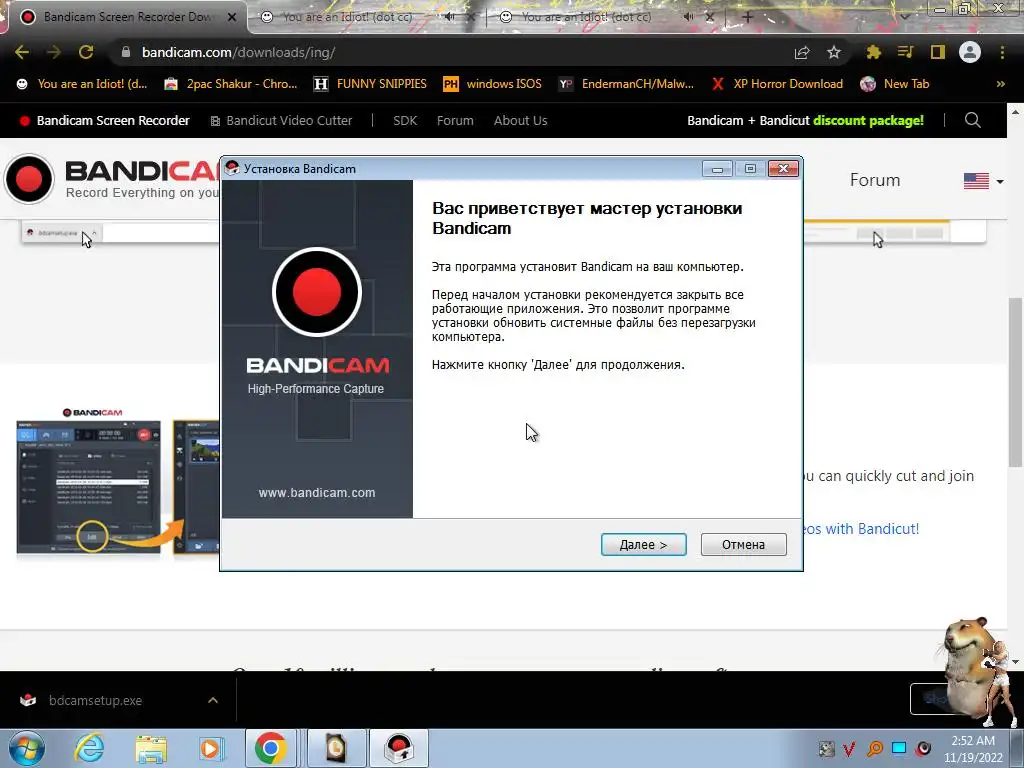Open SDK in the site top menu
1024x768 pixels.
click(x=405, y=120)
